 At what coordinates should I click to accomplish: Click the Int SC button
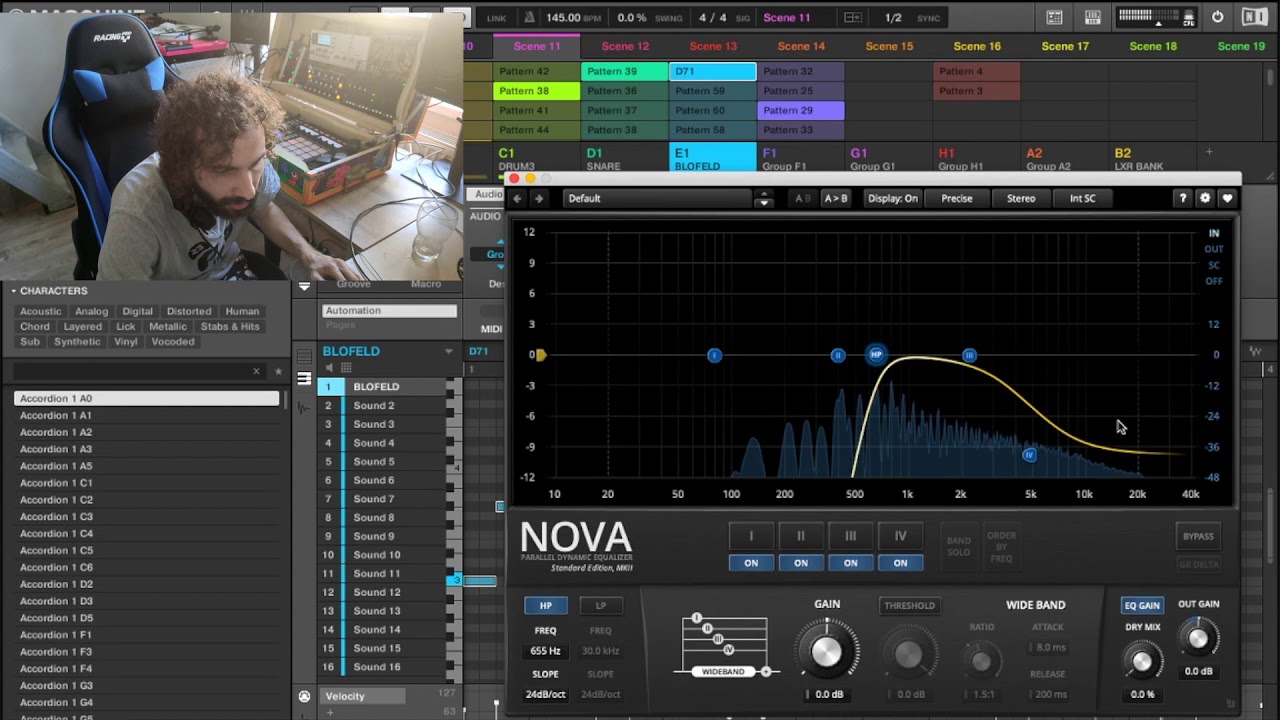1083,198
